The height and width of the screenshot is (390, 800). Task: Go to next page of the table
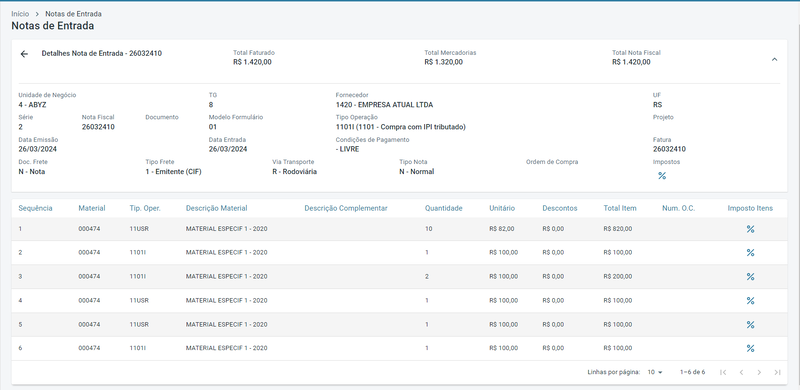pos(759,372)
